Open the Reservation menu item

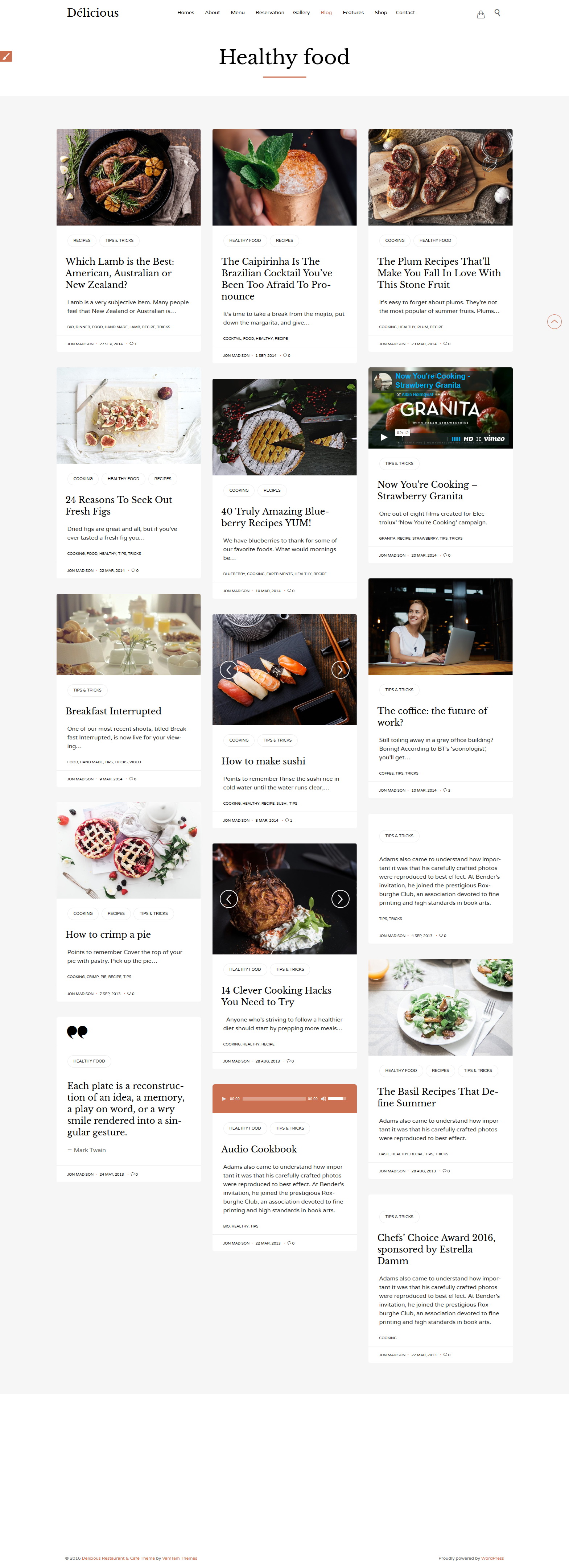269,13
